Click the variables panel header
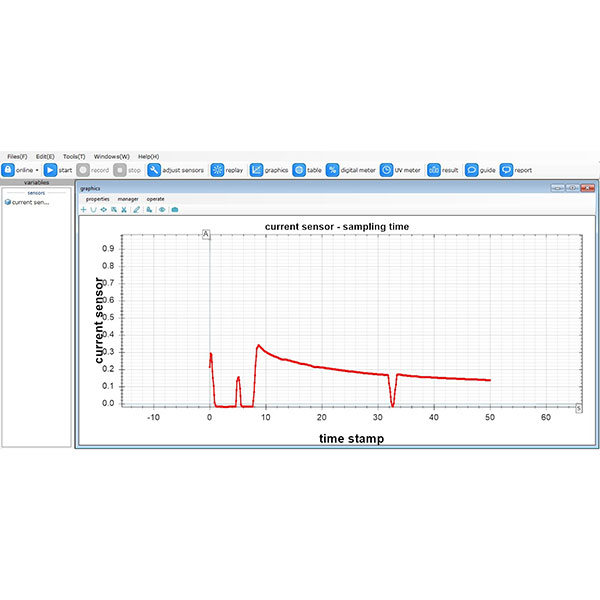This screenshot has width=600, height=600. point(36,182)
